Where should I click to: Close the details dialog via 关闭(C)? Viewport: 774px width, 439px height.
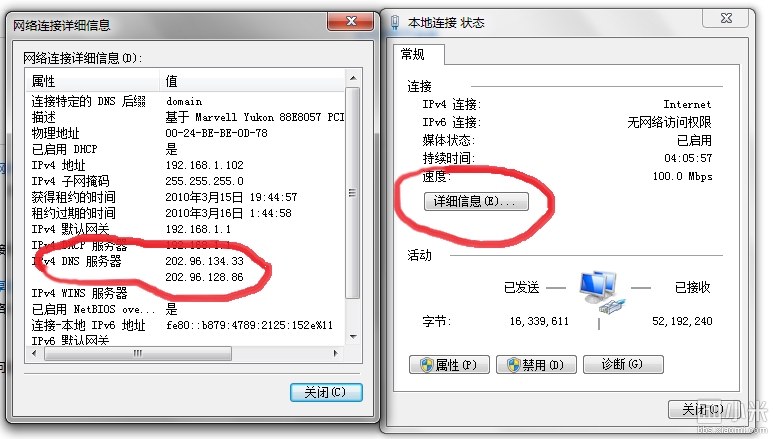coord(326,392)
